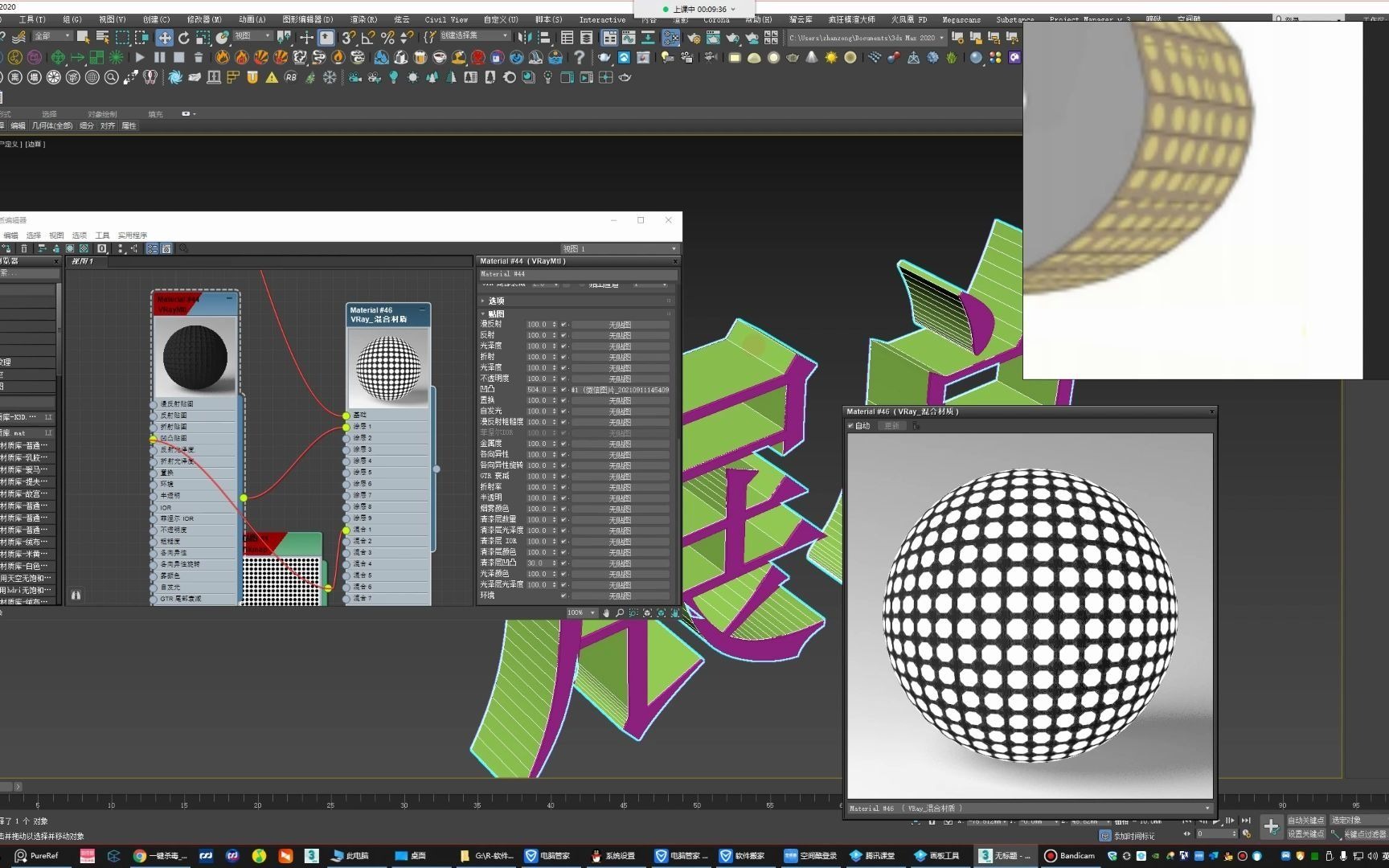Screen dimensions: 1389x868
Task: Click the Material #44 name field
Action: pyautogui.click(x=577, y=274)
